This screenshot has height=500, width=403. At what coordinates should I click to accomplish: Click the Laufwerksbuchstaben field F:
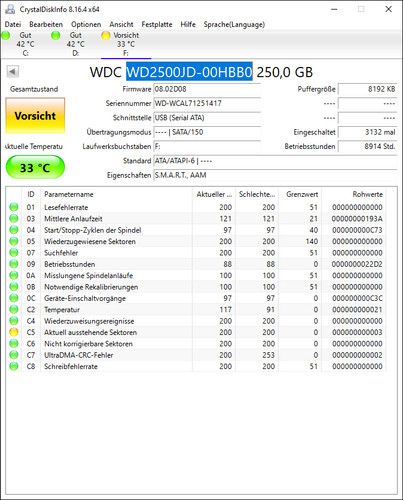pyautogui.click(x=207, y=146)
